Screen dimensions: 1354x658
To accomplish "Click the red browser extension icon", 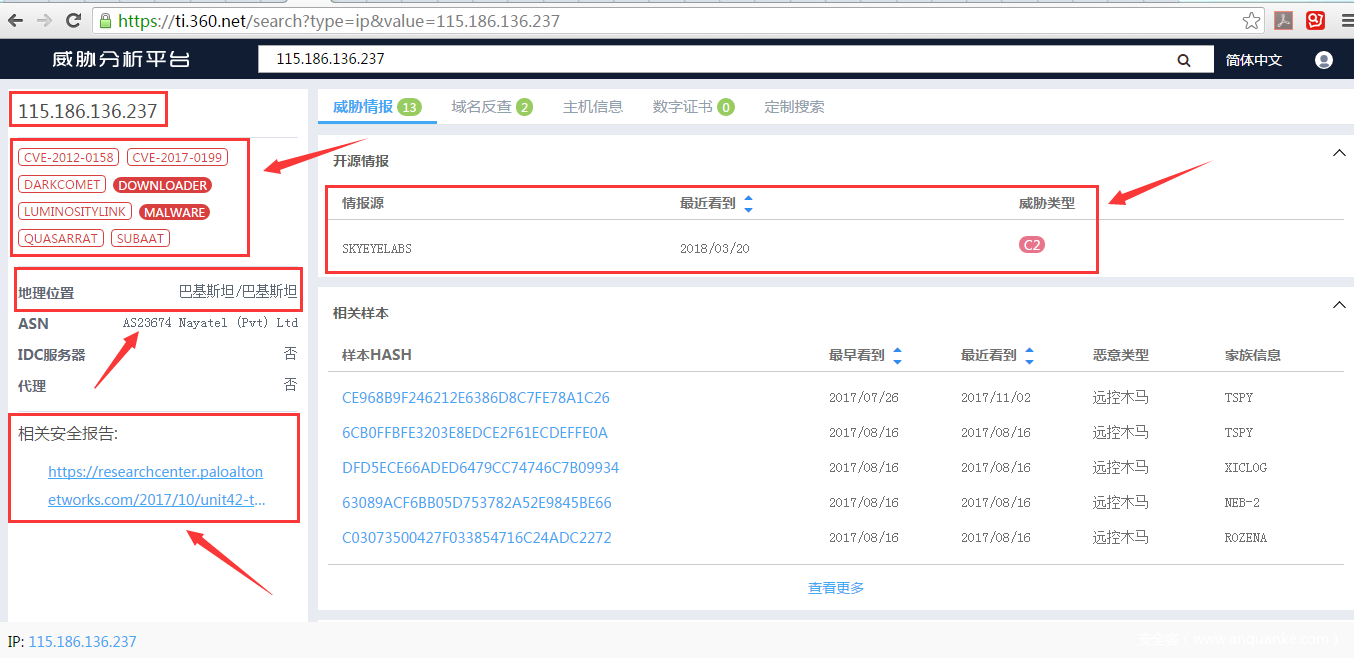I will pos(1316,20).
